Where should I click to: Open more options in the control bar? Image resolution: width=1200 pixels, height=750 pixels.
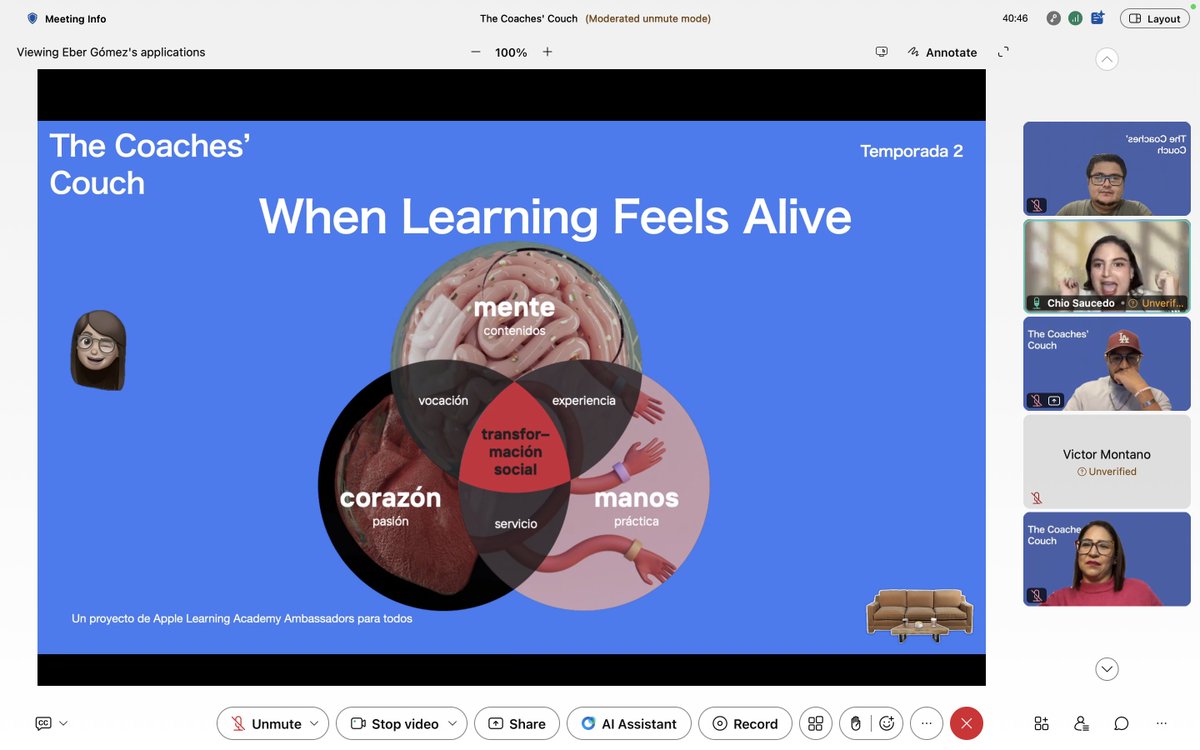click(927, 723)
